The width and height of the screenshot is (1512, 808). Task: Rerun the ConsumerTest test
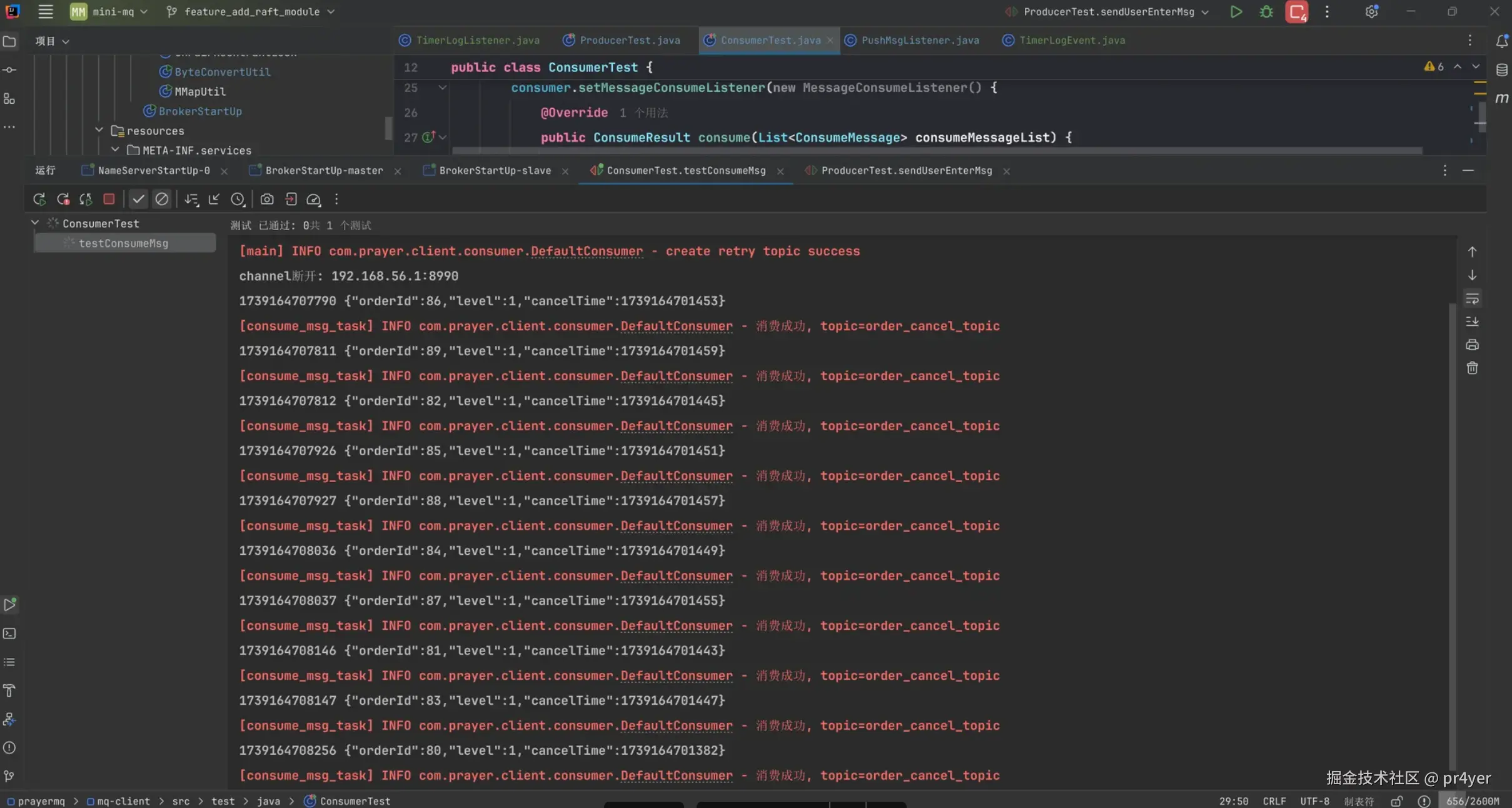[x=39, y=199]
